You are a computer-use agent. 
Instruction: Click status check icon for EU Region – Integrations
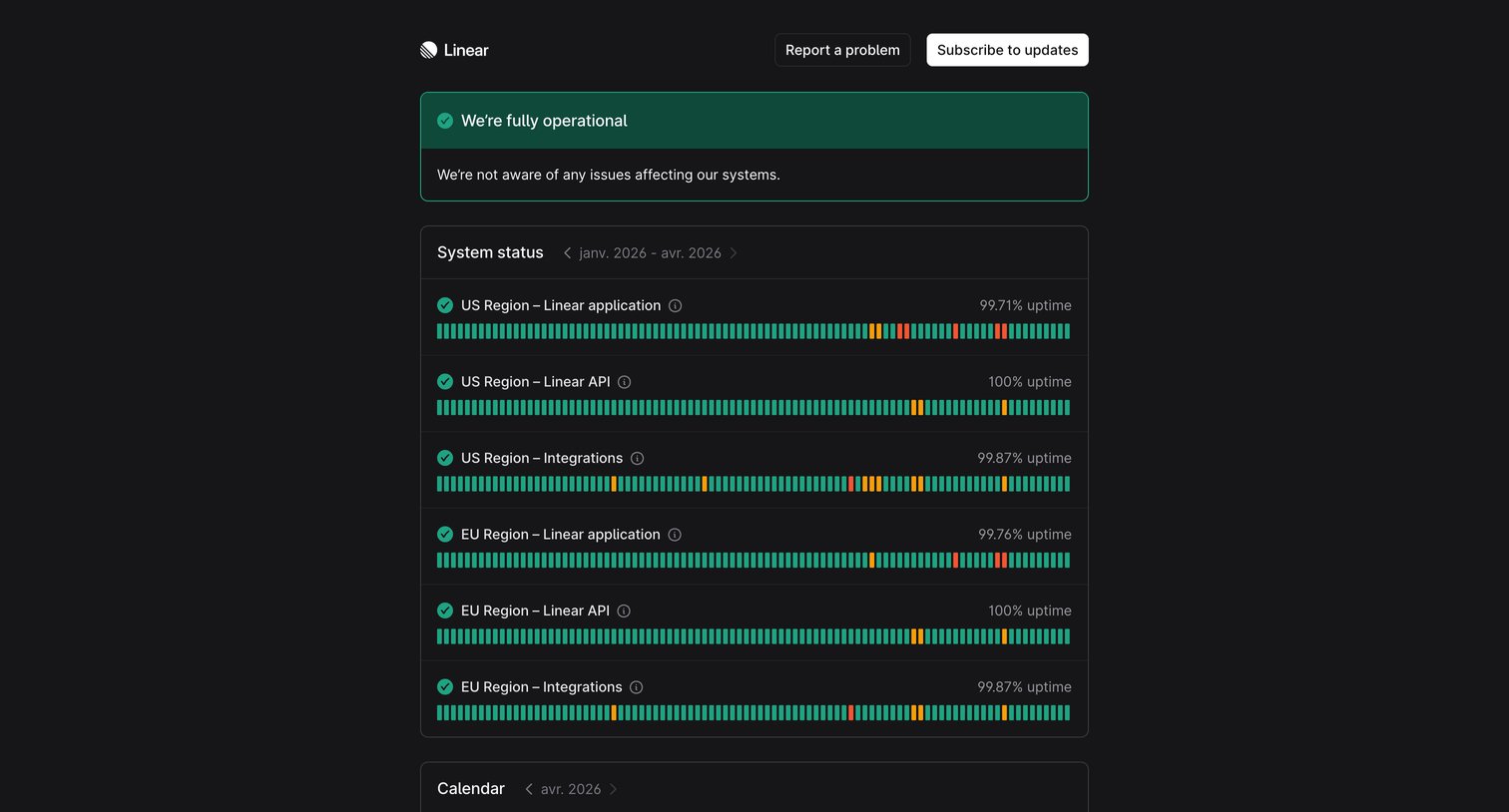[x=445, y=686]
